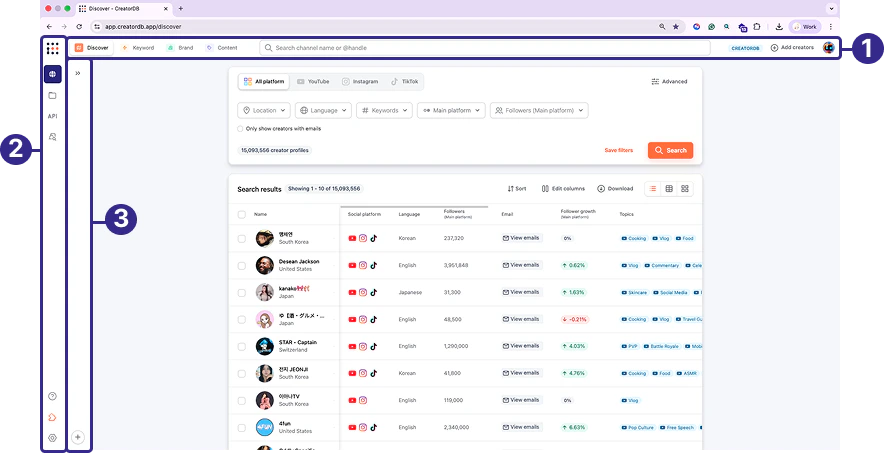This screenshot has height=453, width=884.
Task: Open the Sort options
Action: [517, 189]
